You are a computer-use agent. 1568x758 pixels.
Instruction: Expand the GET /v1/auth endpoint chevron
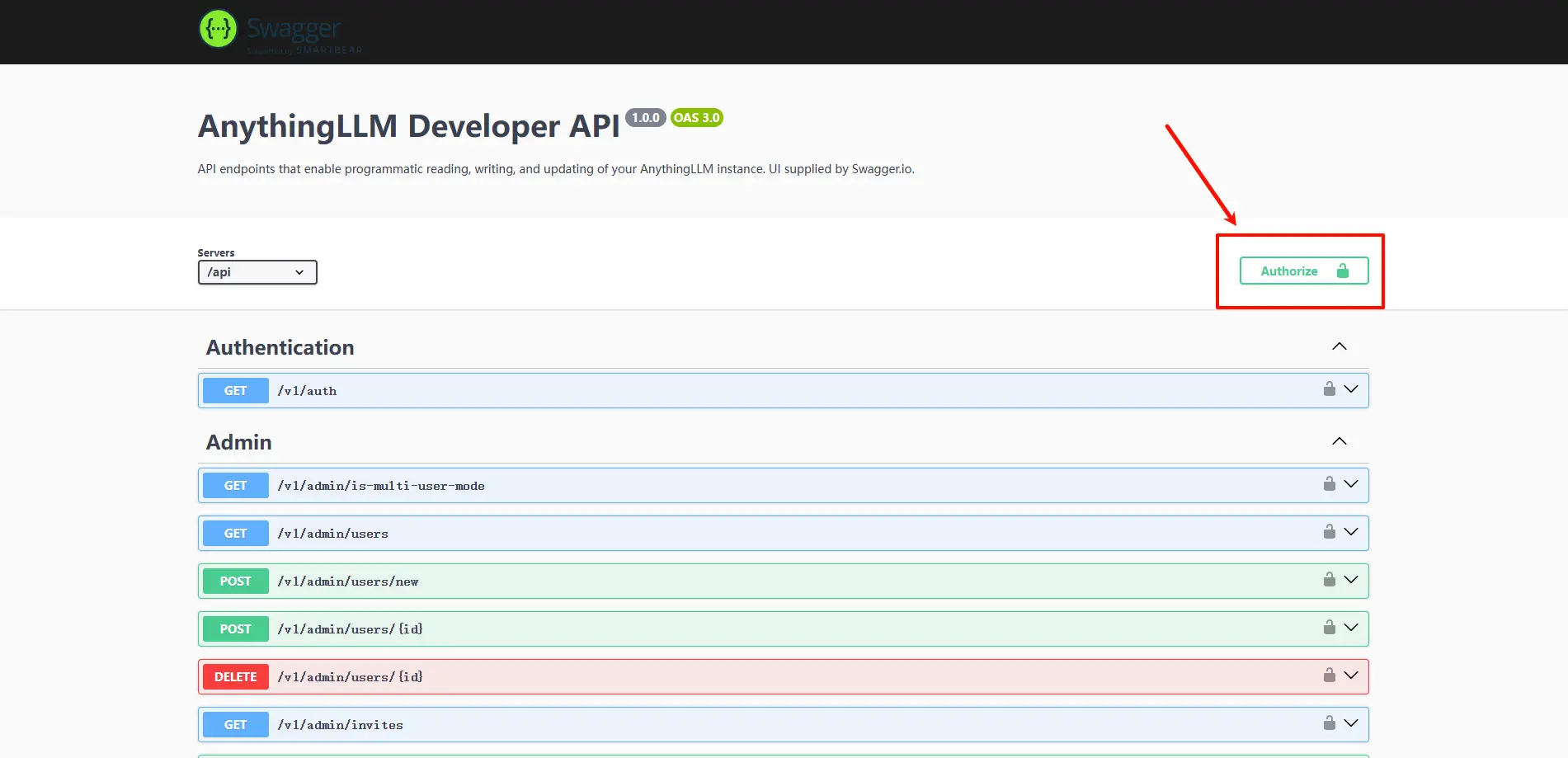click(x=1351, y=389)
